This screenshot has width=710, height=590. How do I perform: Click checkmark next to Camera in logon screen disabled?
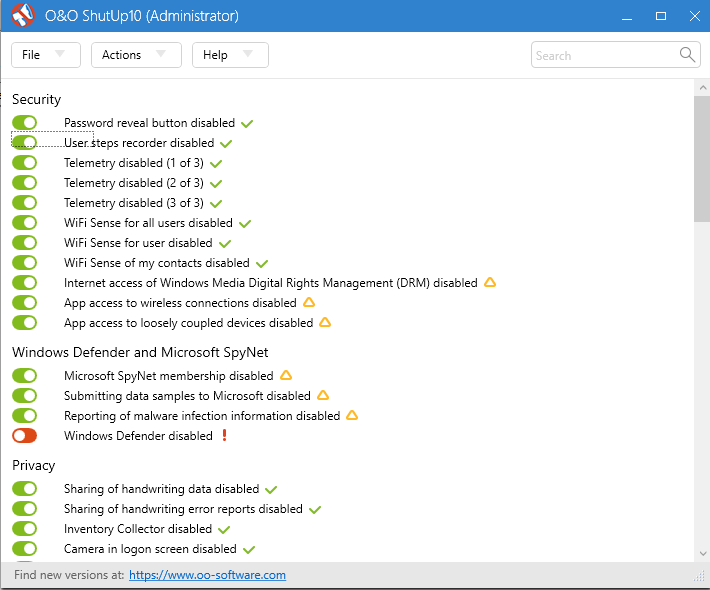(x=249, y=549)
